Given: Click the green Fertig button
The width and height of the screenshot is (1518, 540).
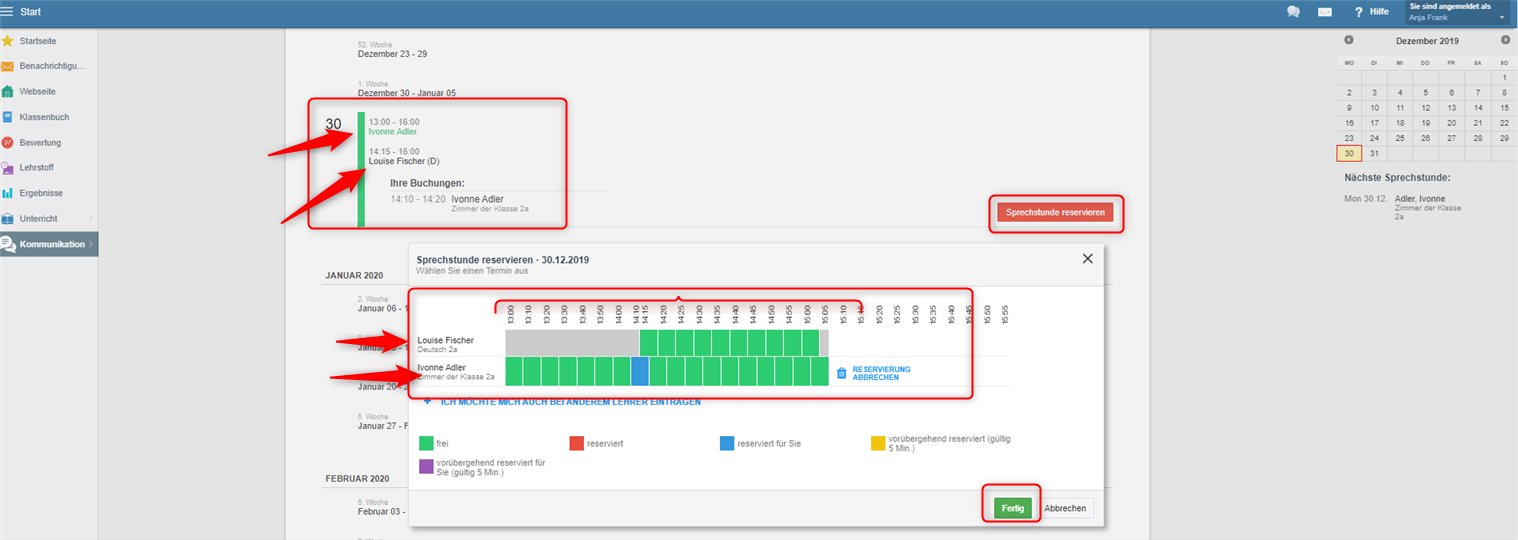Looking at the screenshot, I should tap(1012, 508).
